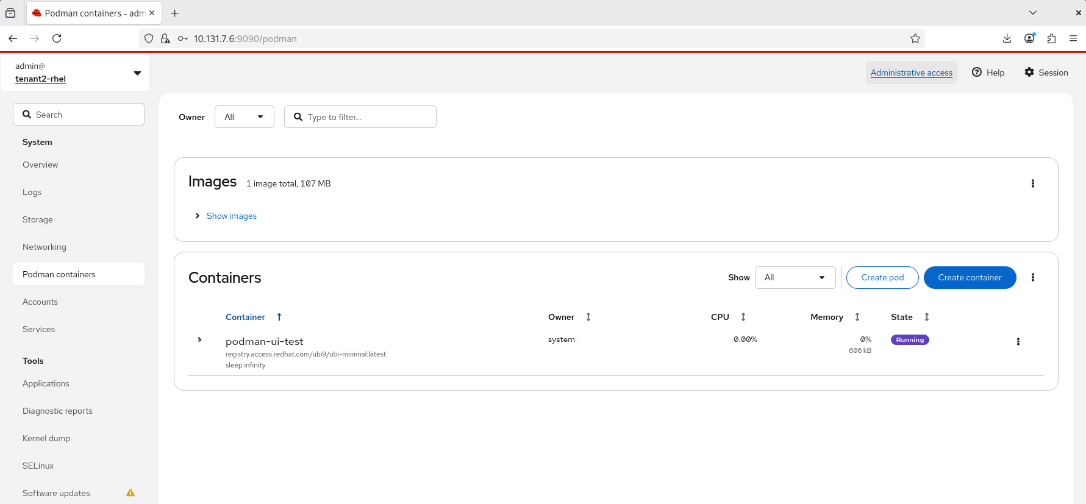This screenshot has height=504, width=1086.
Task: Click the sleep infinity command text
Action: point(246,365)
